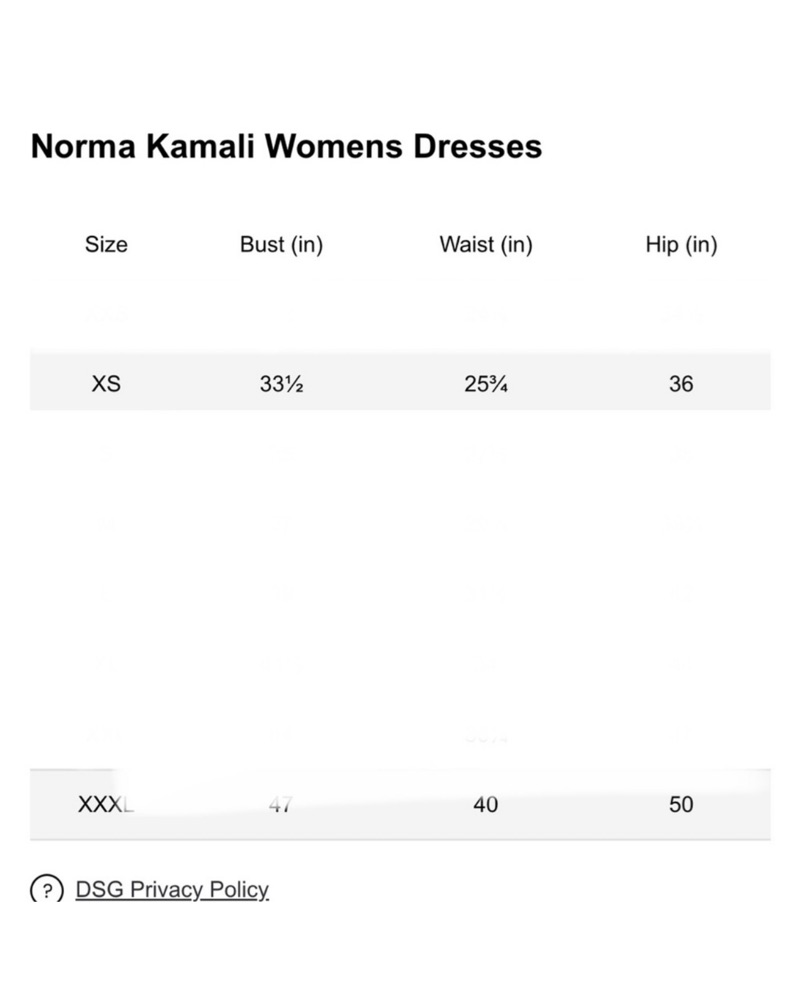Click the XXXL waist value 40
The width and height of the screenshot is (801, 1000).
click(485, 804)
